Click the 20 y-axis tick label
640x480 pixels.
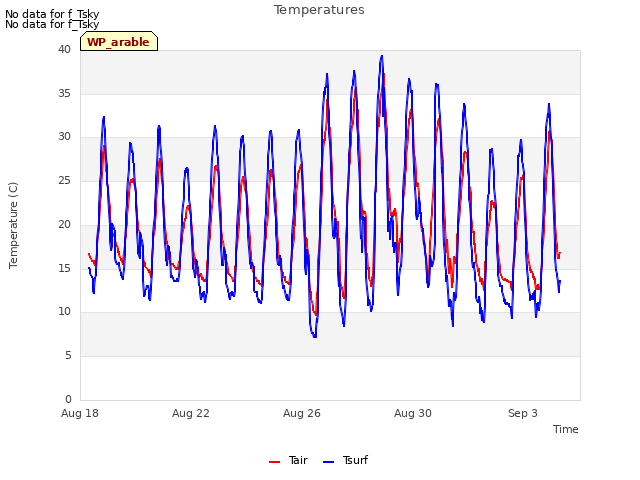(64, 224)
